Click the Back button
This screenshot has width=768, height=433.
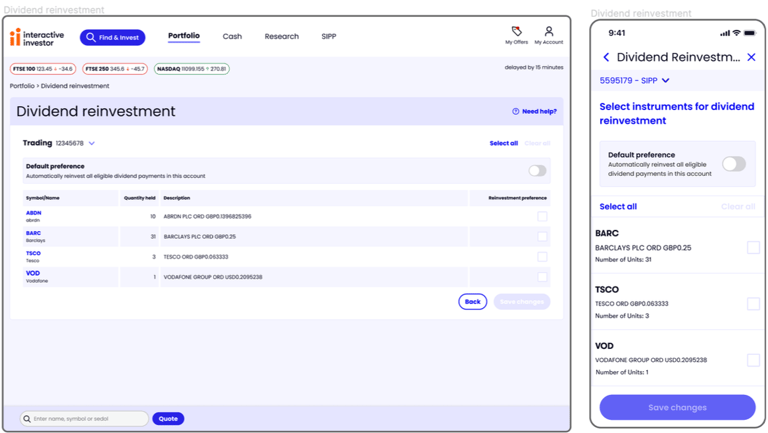tap(473, 302)
